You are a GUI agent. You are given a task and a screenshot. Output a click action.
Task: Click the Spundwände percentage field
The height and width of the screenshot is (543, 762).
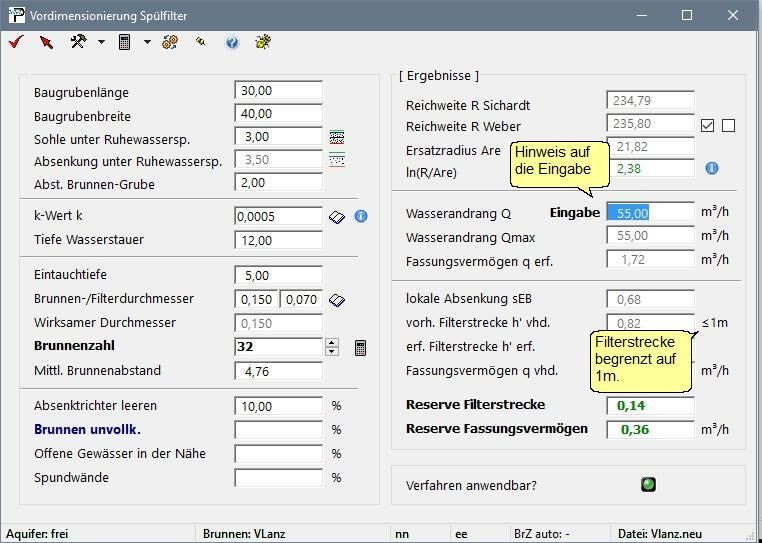278,478
